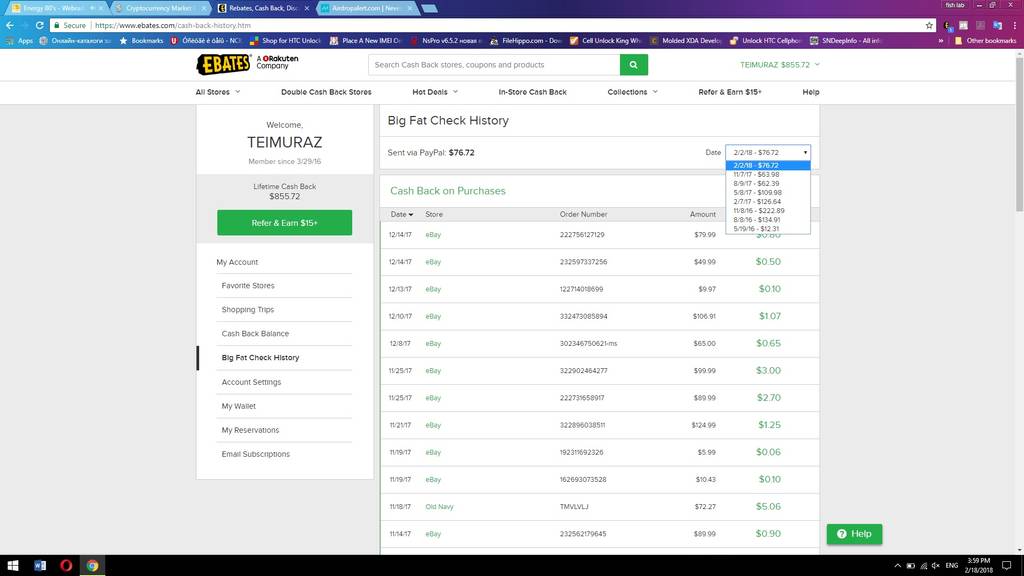Click in the Search Cash Back stores field
The height and width of the screenshot is (576, 1024).
pos(494,65)
